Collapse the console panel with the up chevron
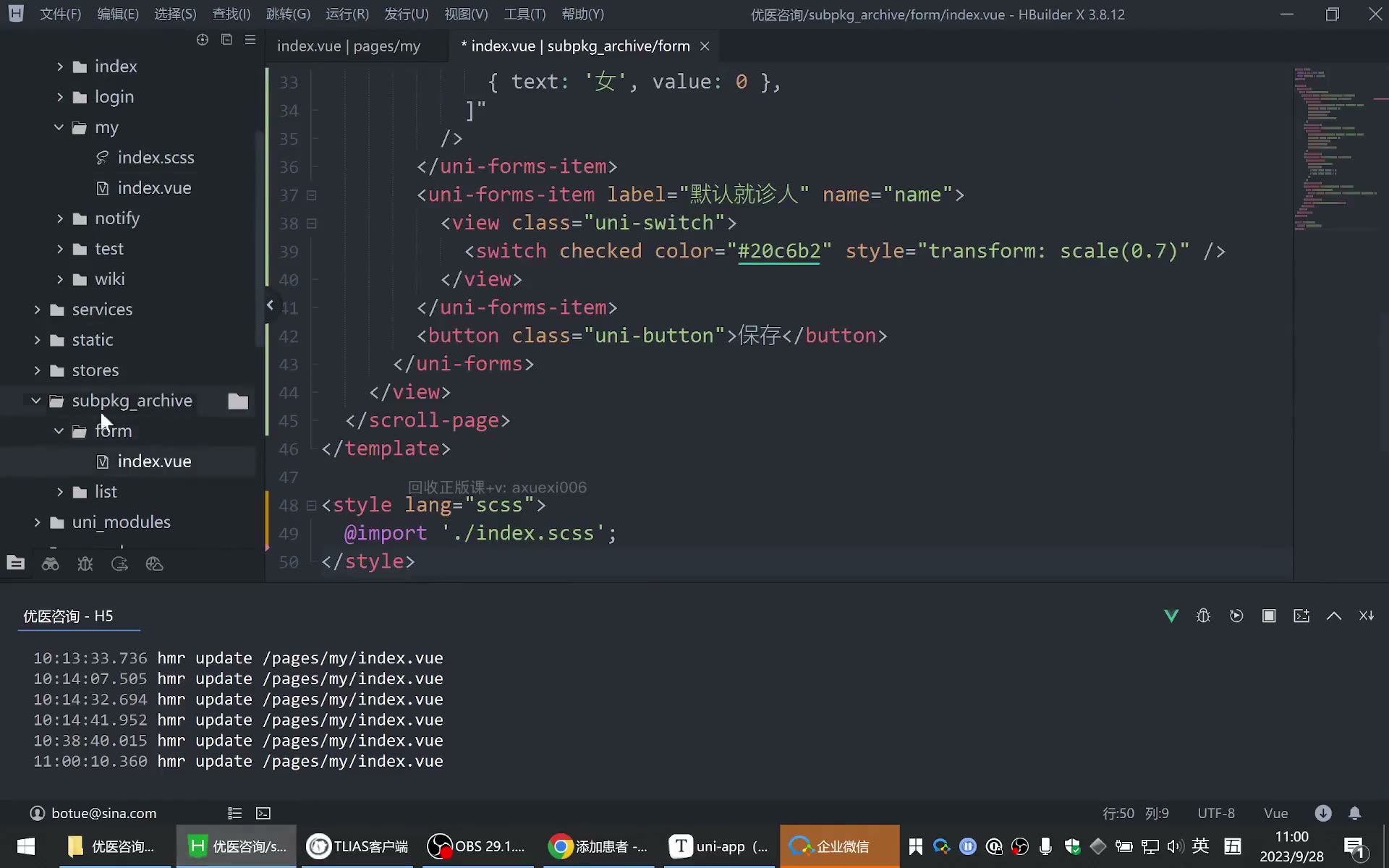The height and width of the screenshot is (868, 1389). click(1334, 616)
